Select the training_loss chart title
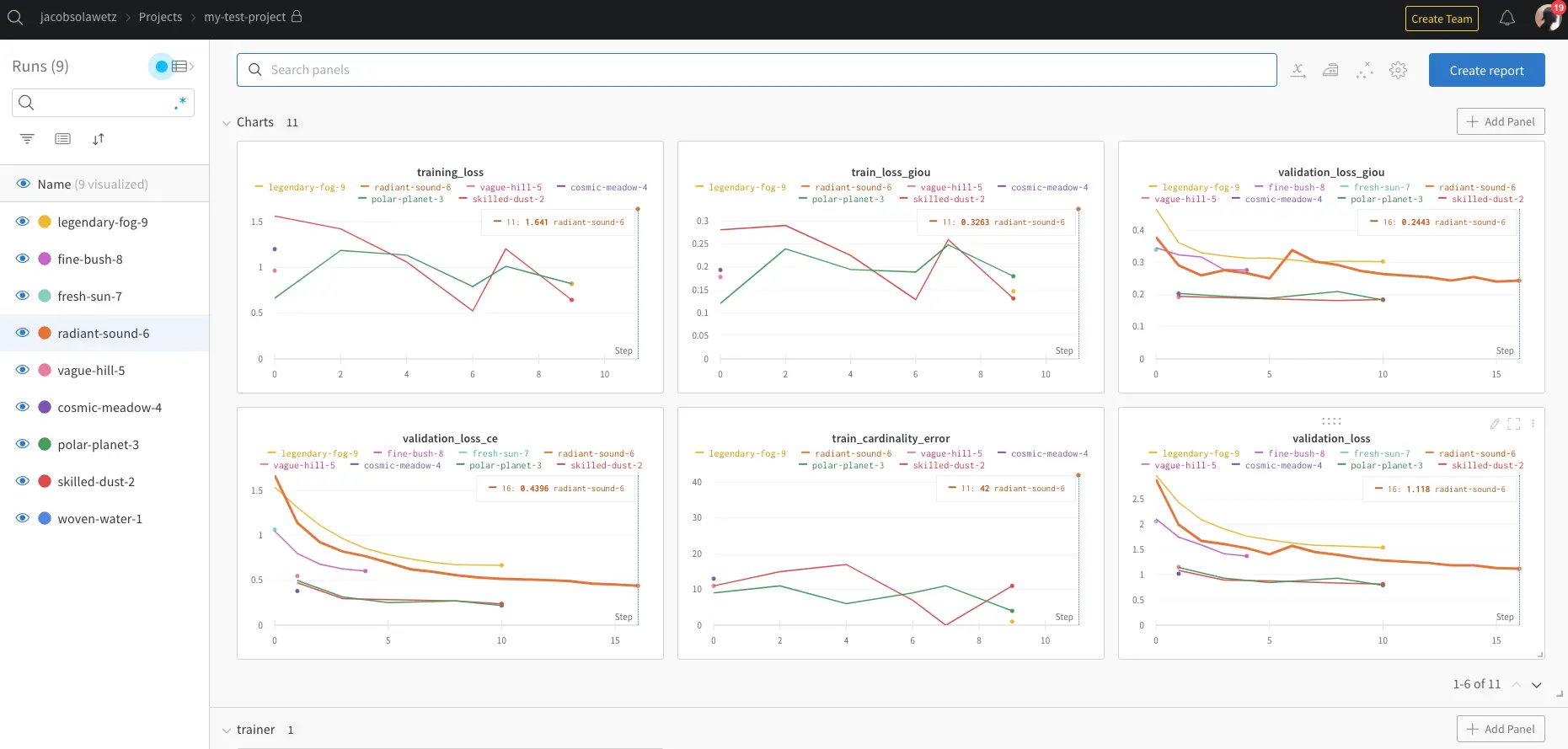The height and width of the screenshot is (749, 1568). pyautogui.click(x=450, y=172)
